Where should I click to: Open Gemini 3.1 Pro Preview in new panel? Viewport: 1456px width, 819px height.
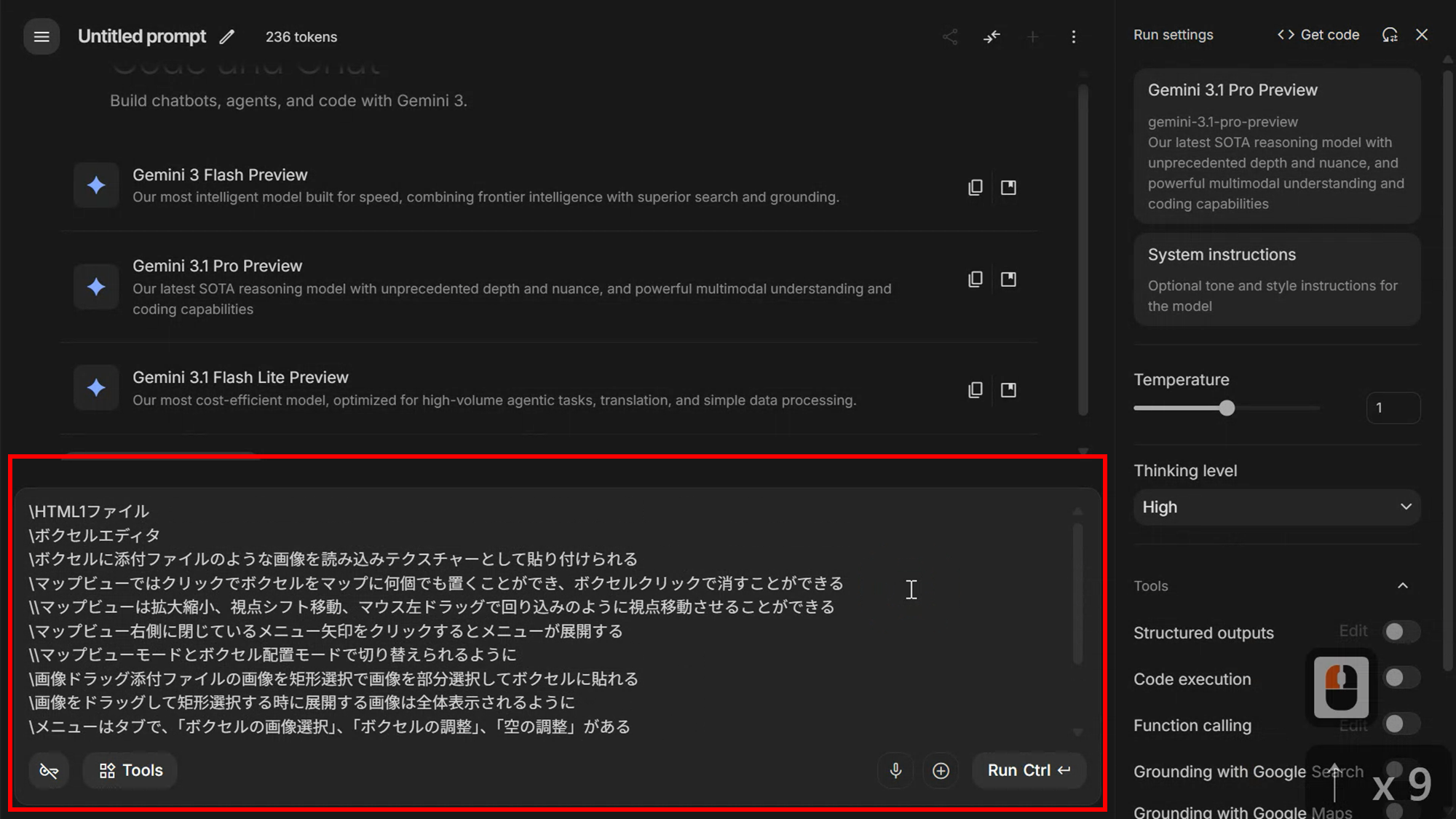(1008, 279)
